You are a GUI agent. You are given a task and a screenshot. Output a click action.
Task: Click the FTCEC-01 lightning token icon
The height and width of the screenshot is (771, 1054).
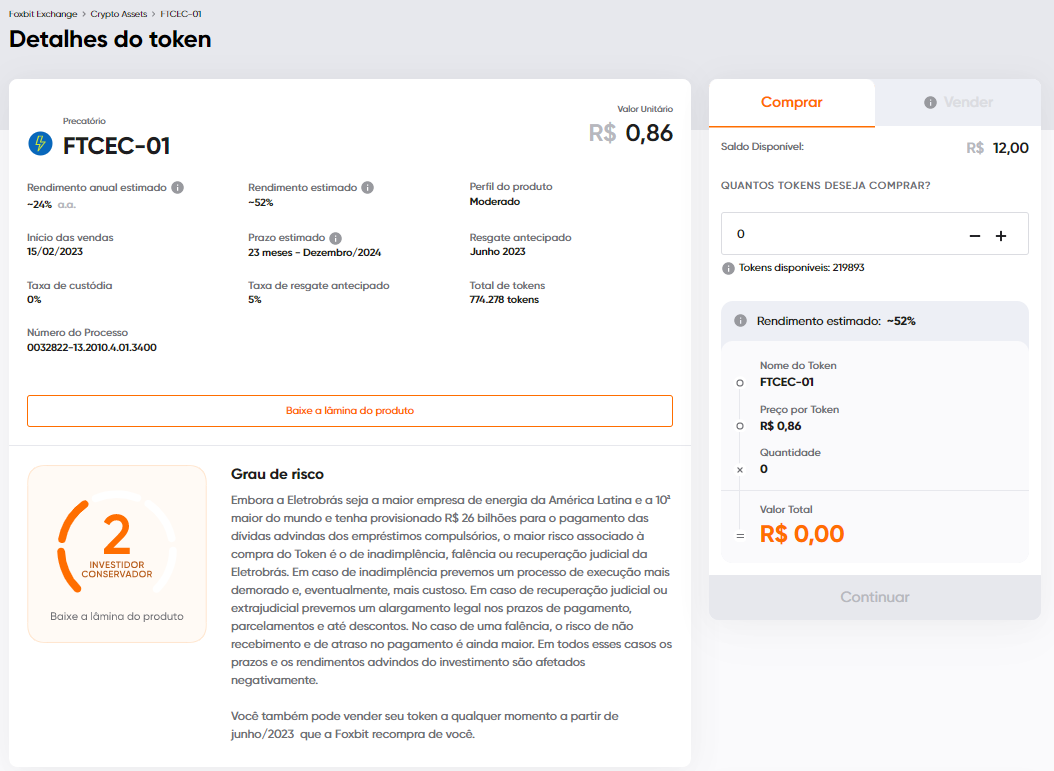[40, 144]
